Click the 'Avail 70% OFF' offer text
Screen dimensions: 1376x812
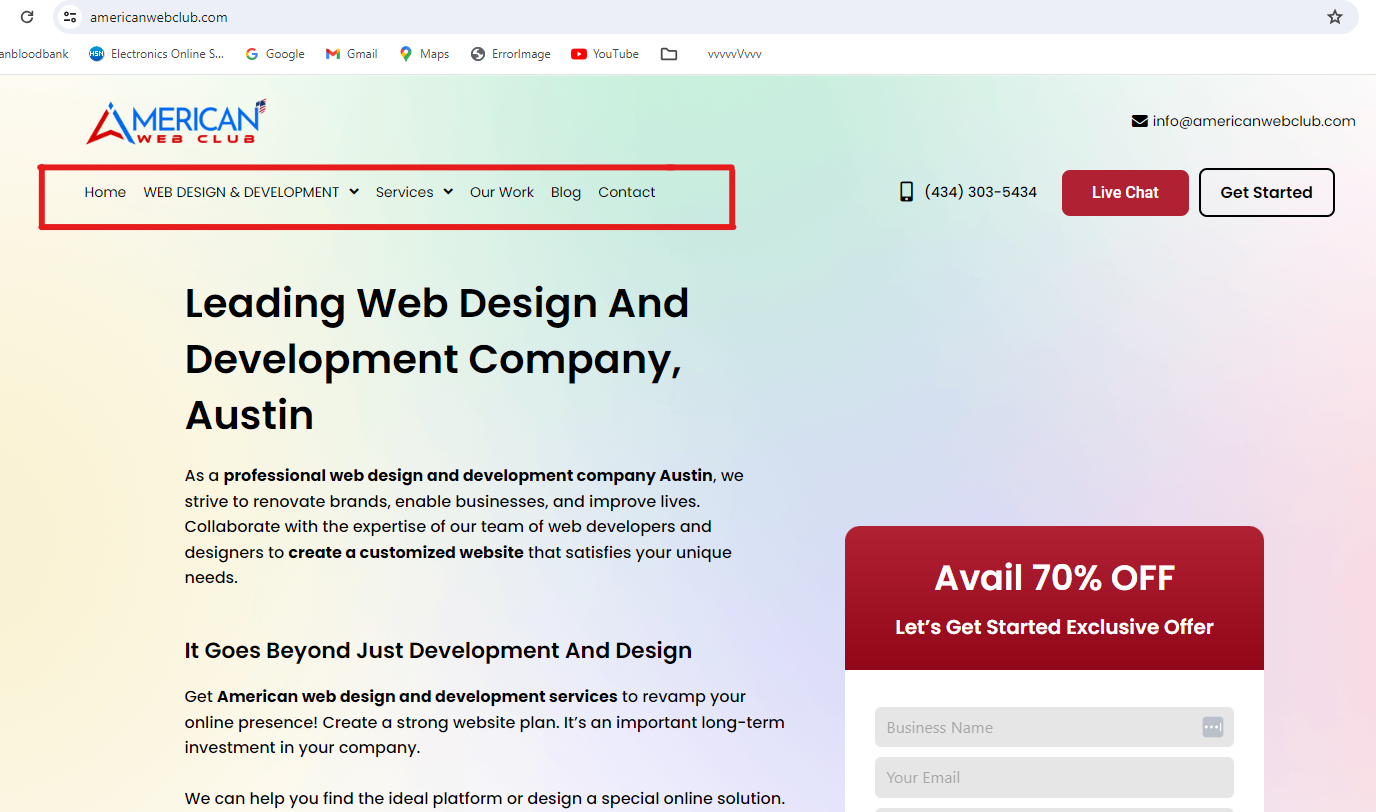(x=1054, y=578)
